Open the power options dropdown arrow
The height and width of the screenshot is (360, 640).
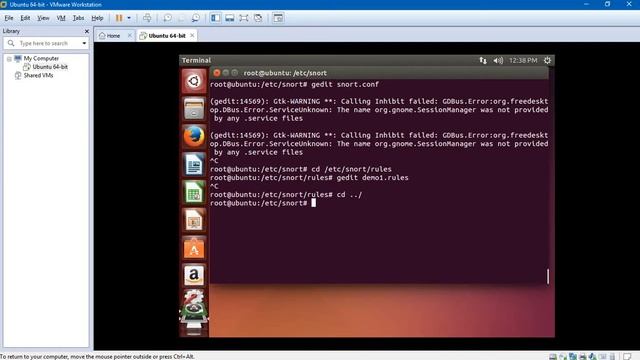(129, 18)
